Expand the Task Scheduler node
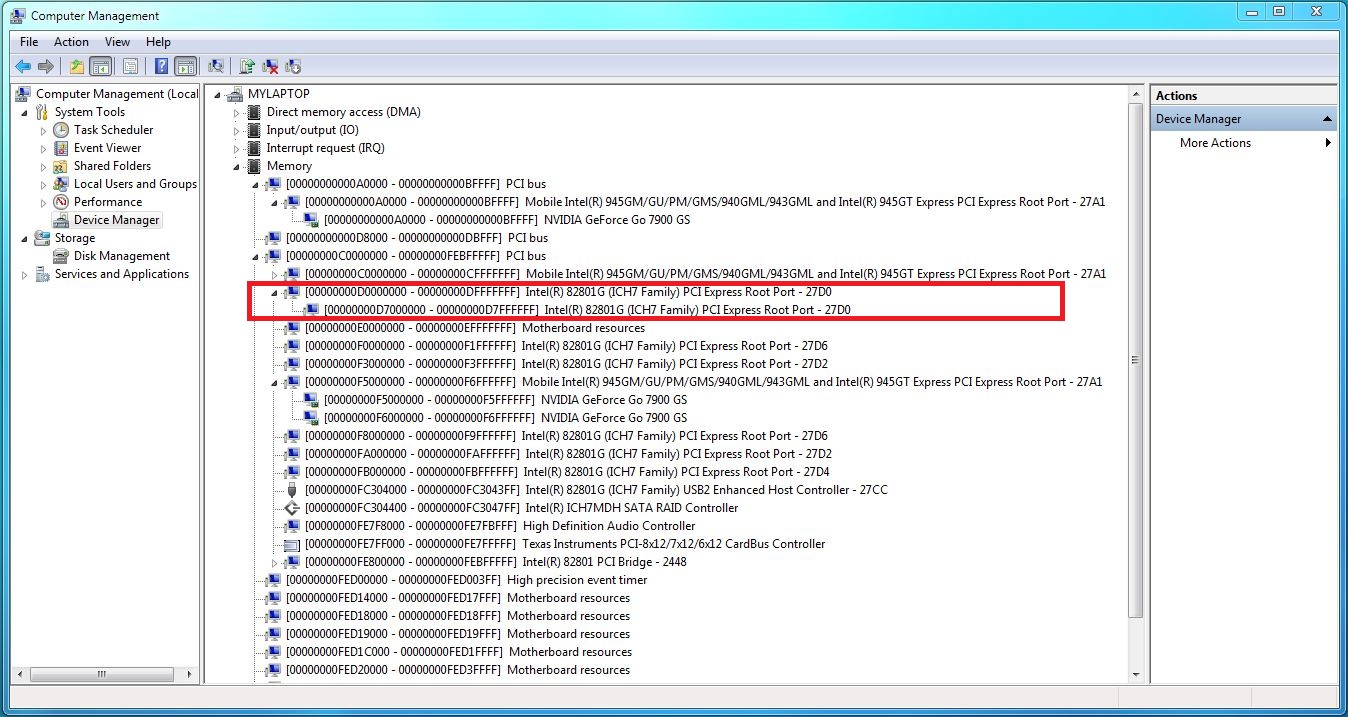Viewport: 1348px width, 717px height. [44, 130]
